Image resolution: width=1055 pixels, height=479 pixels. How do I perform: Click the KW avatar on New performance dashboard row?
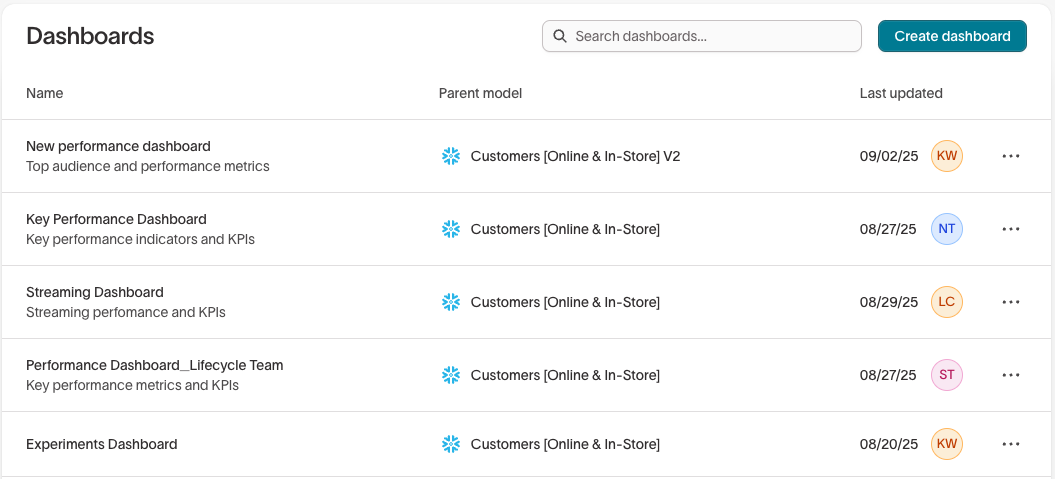(x=946, y=156)
